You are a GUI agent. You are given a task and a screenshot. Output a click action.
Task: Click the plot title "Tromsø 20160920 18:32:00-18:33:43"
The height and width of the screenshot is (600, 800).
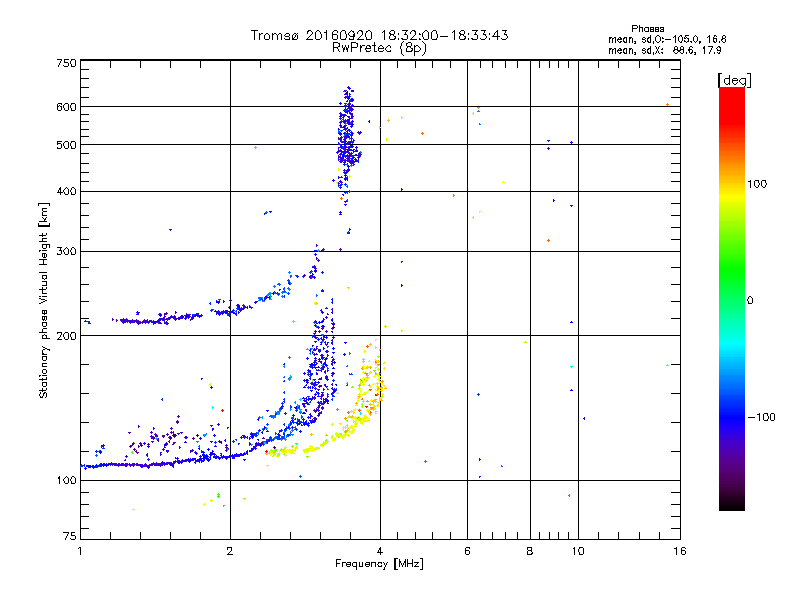(379, 35)
